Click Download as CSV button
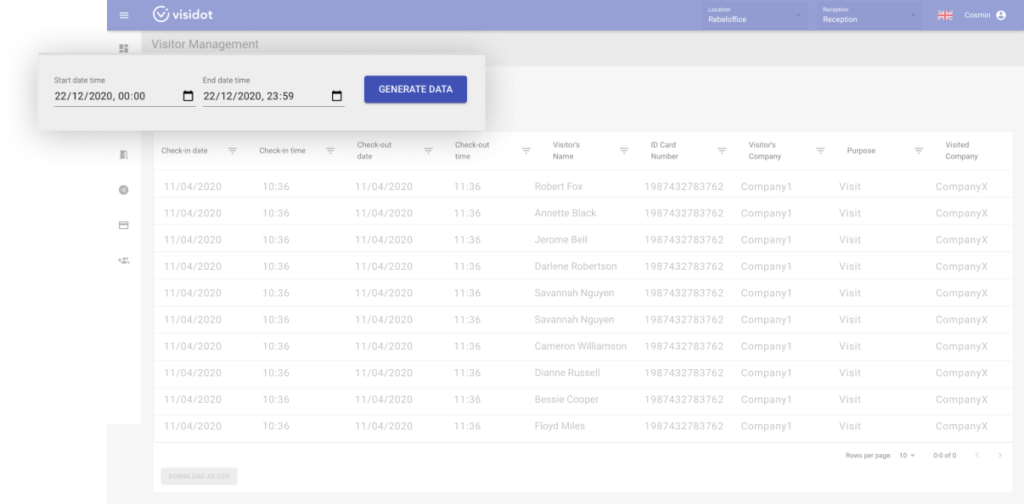This screenshot has height=504, width=1024. [x=199, y=477]
